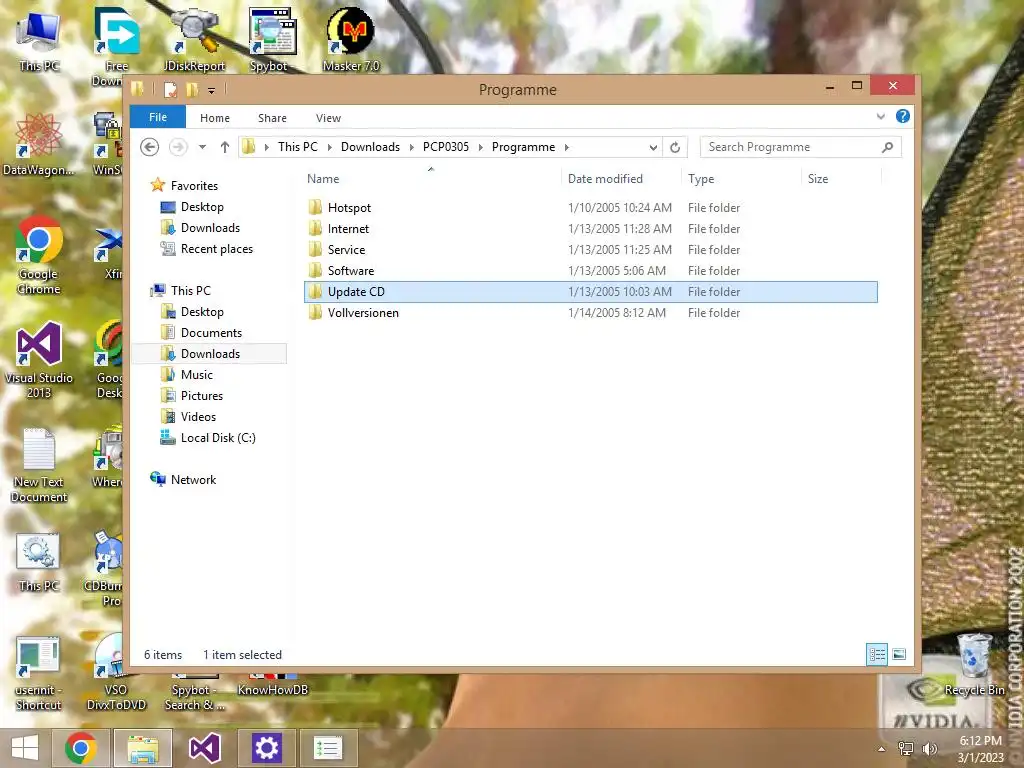Switch to the View ribbon tab
Viewport: 1024px width, 768px height.
pyautogui.click(x=328, y=118)
